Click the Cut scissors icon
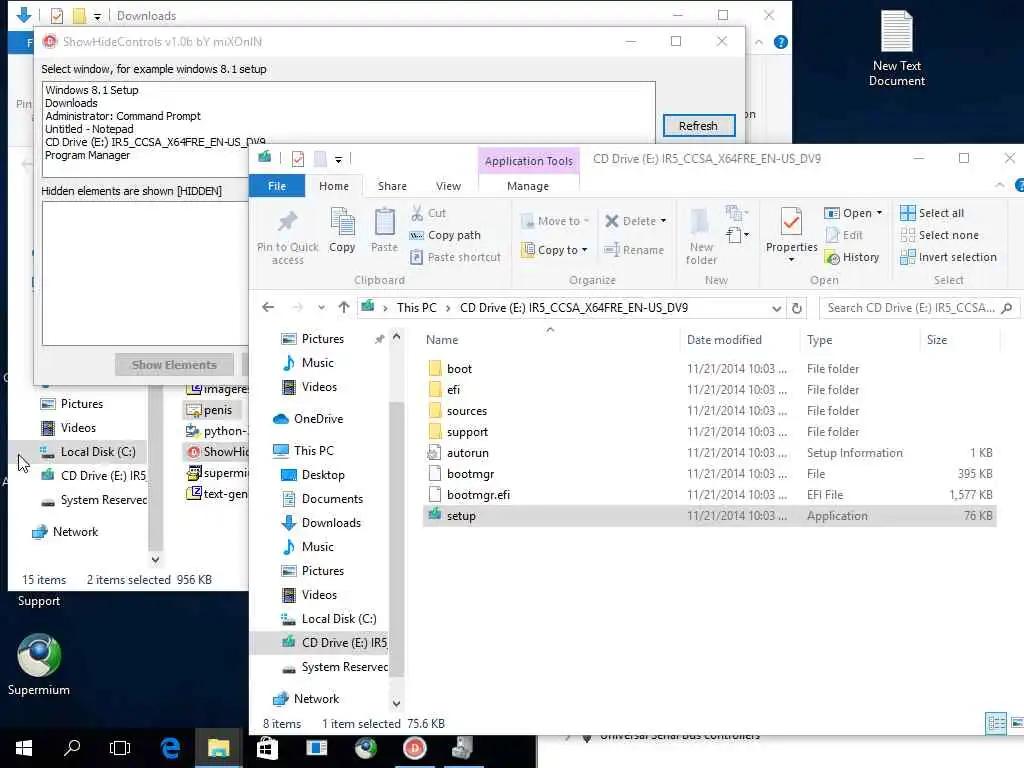Viewport: 1024px width, 768px height. coord(417,213)
